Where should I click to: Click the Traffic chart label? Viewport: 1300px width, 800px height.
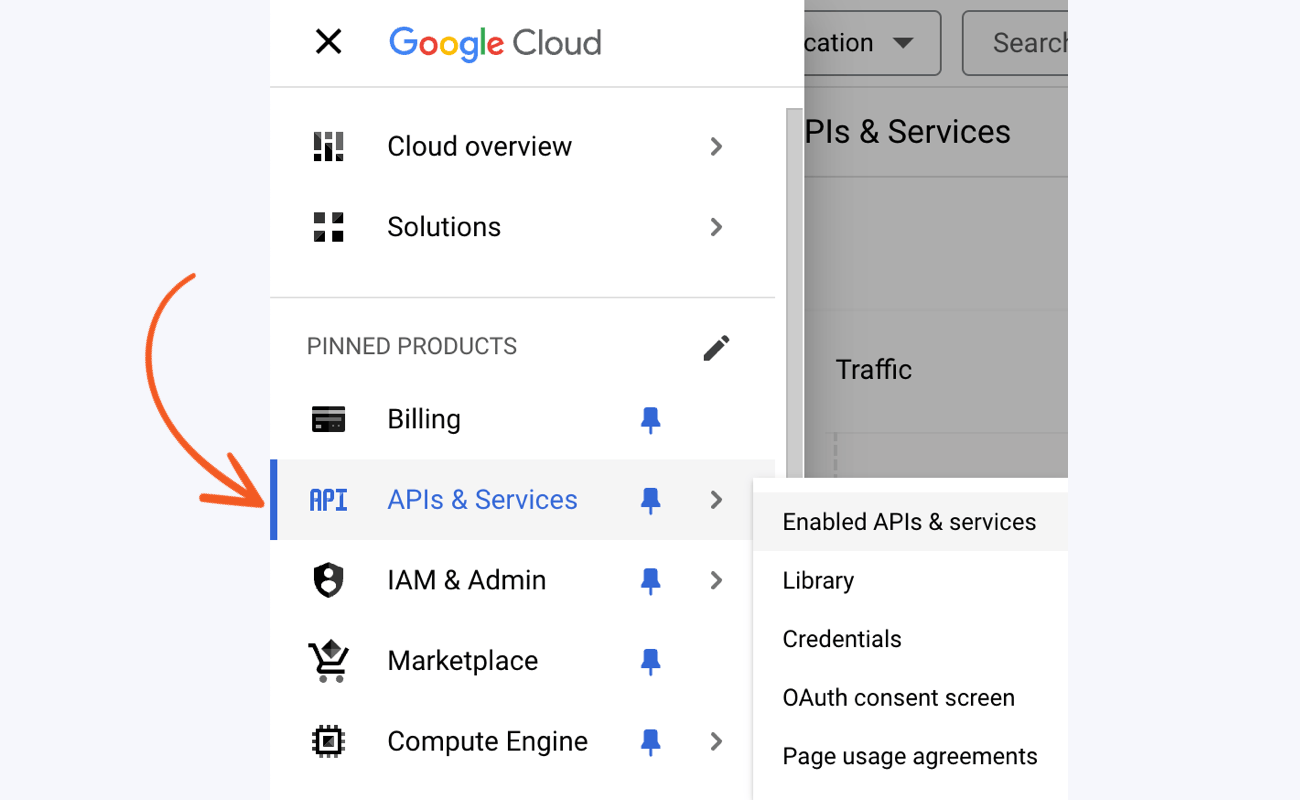pyautogui.click(x=874, y=369)
